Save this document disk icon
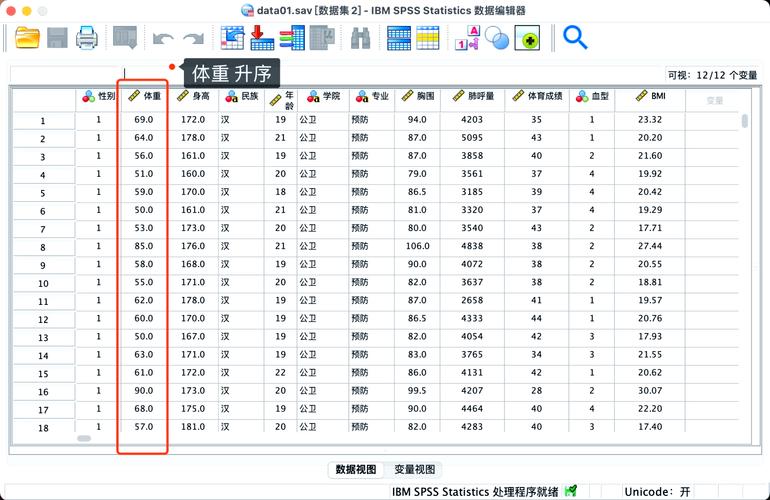This screenshot has width=770, height=500. (57, 38)
